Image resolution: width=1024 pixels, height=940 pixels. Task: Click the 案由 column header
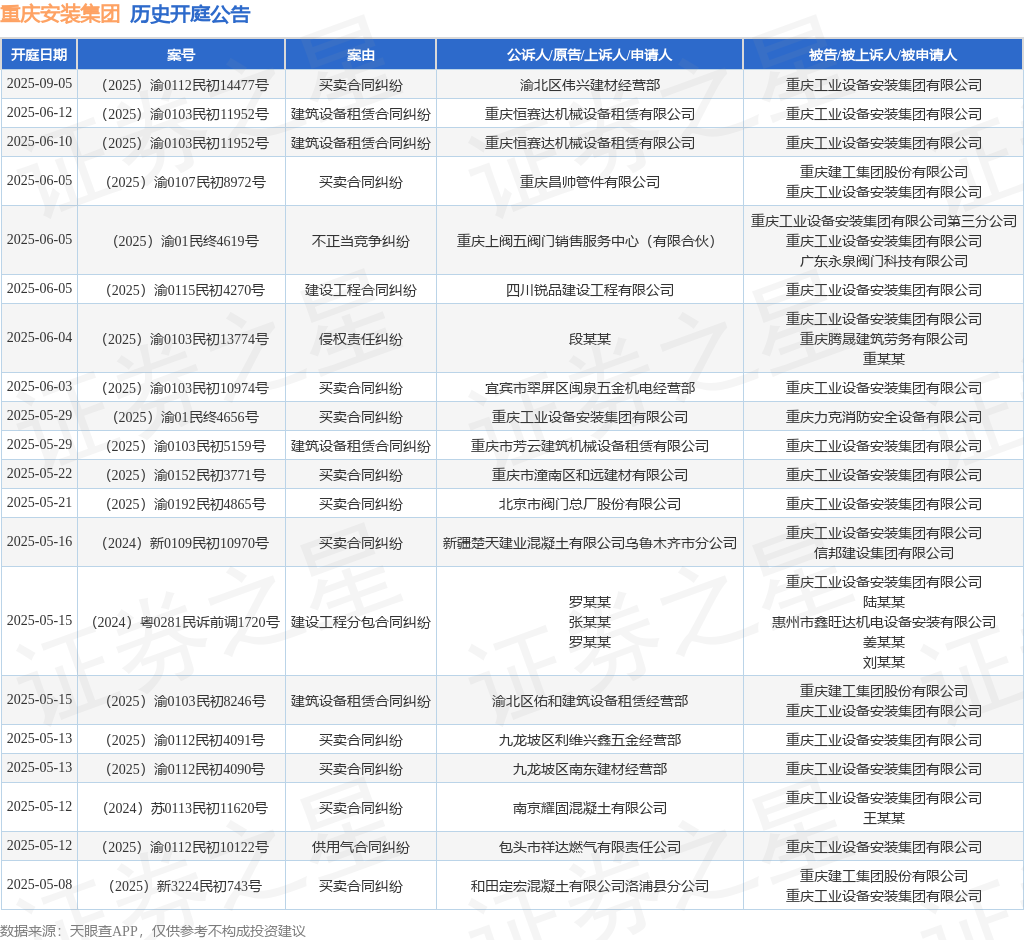(360, 55)
